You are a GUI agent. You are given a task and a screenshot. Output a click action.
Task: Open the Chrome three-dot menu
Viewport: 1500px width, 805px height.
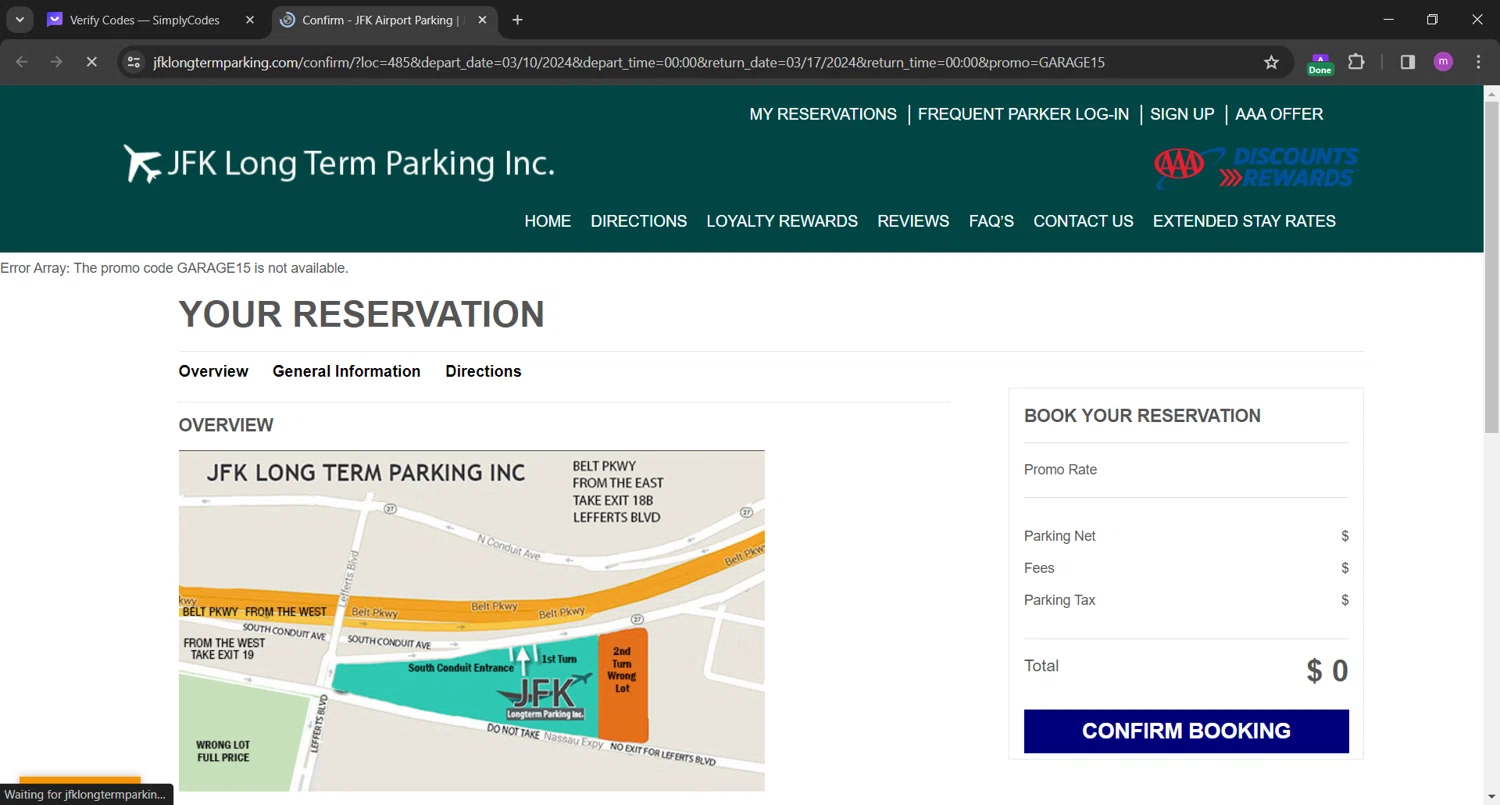(x=1478, y=62)
